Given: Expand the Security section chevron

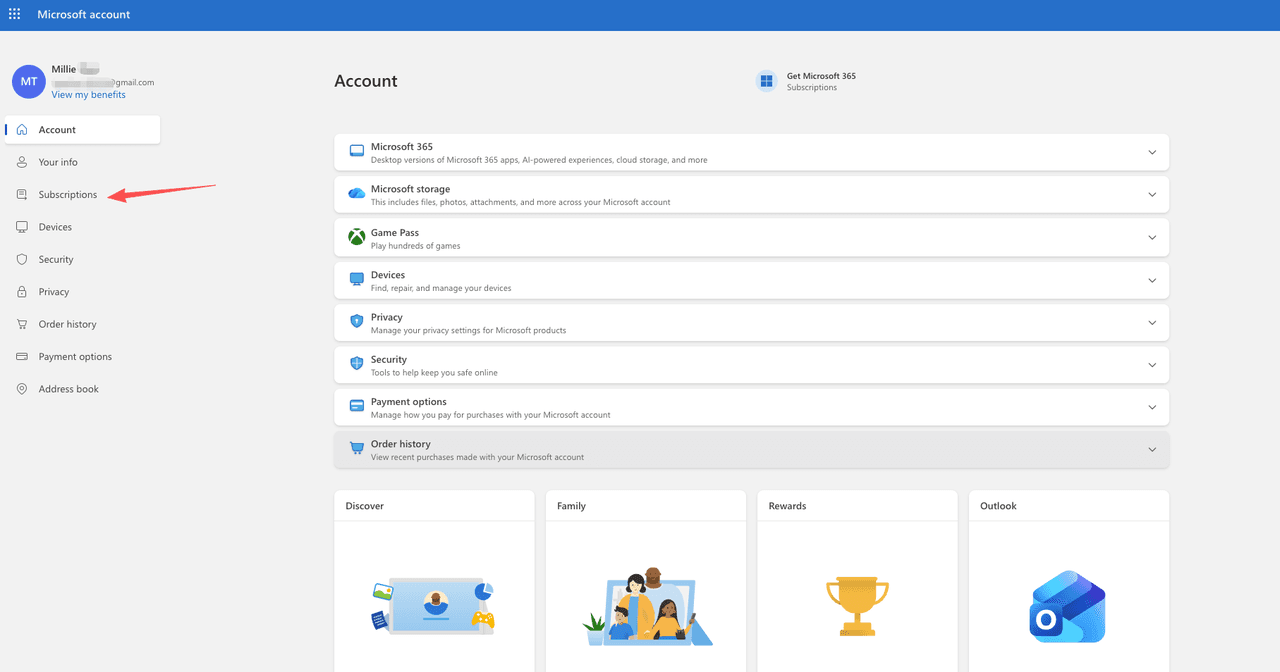Looking at the screenshot, I should (1152, 365).
